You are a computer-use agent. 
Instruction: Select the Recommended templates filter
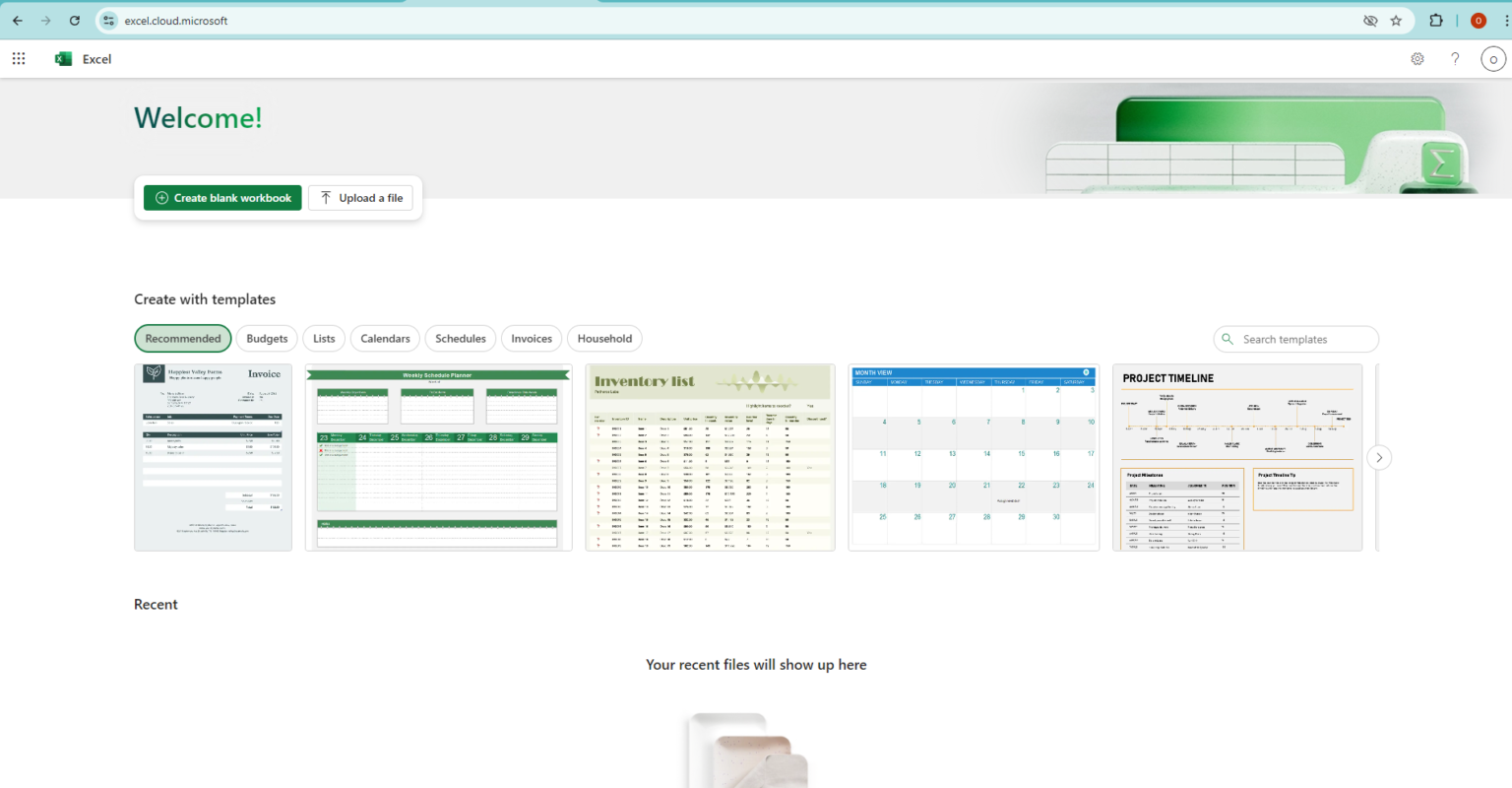point(182,338)
